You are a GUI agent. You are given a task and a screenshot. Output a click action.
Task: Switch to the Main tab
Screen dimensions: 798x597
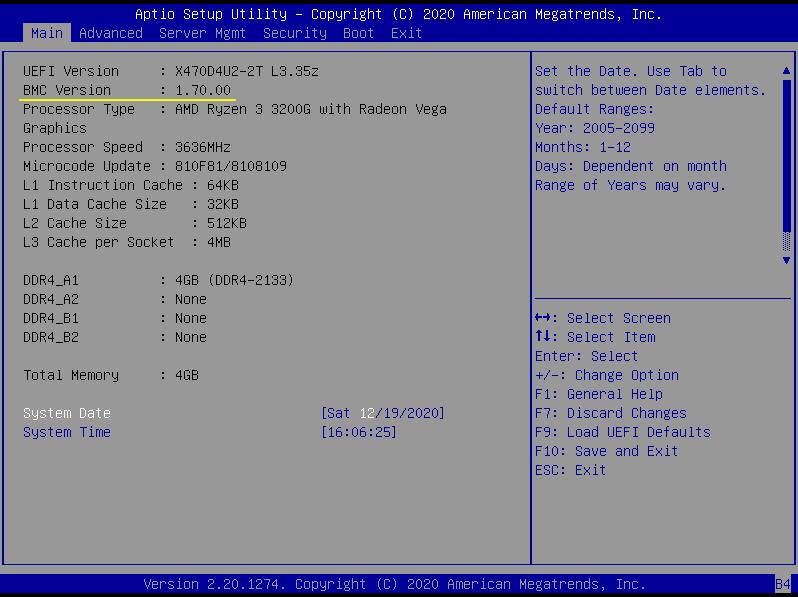click(47, 33)
